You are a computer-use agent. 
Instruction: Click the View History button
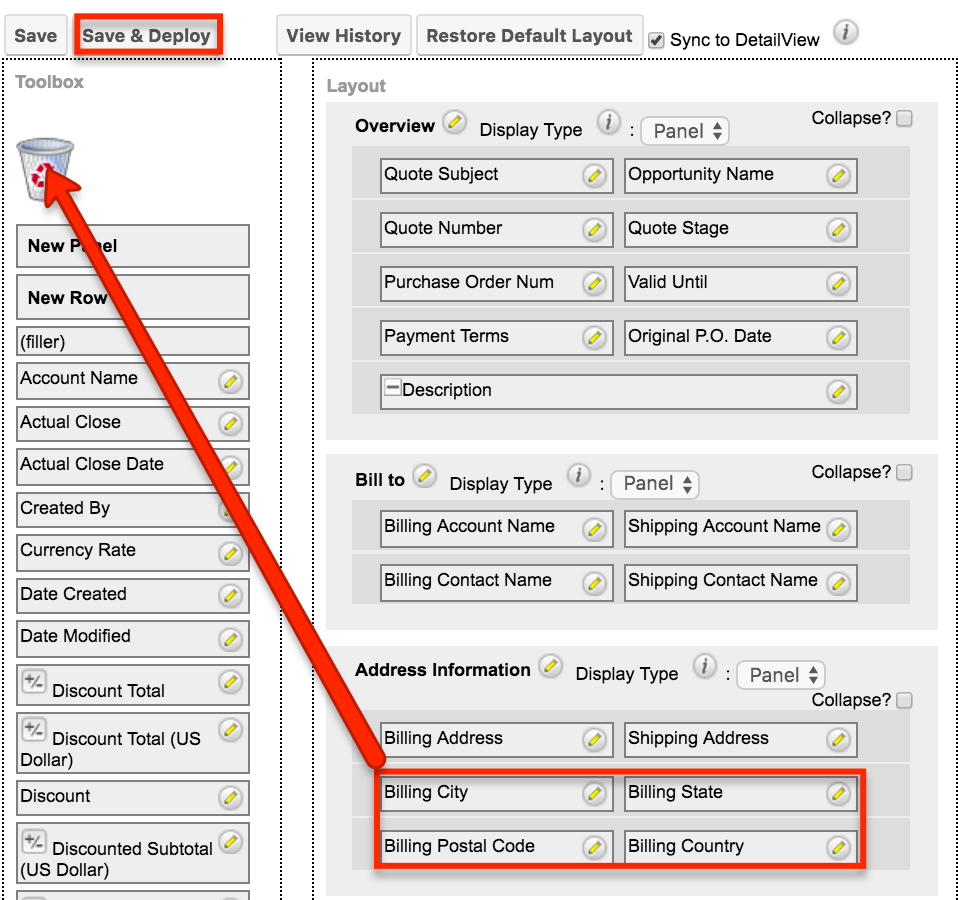point(343,35)
